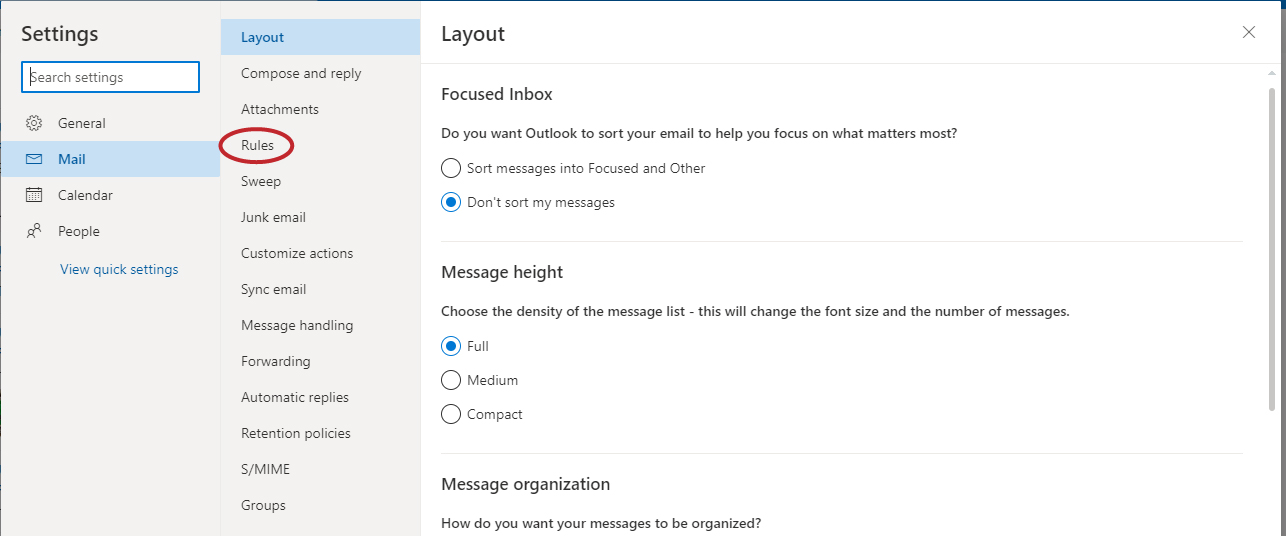The height and width of the screenshot is (536, 1286).
Task: Click 'How do you want your messages' text
Action: [x=601, y=523]
